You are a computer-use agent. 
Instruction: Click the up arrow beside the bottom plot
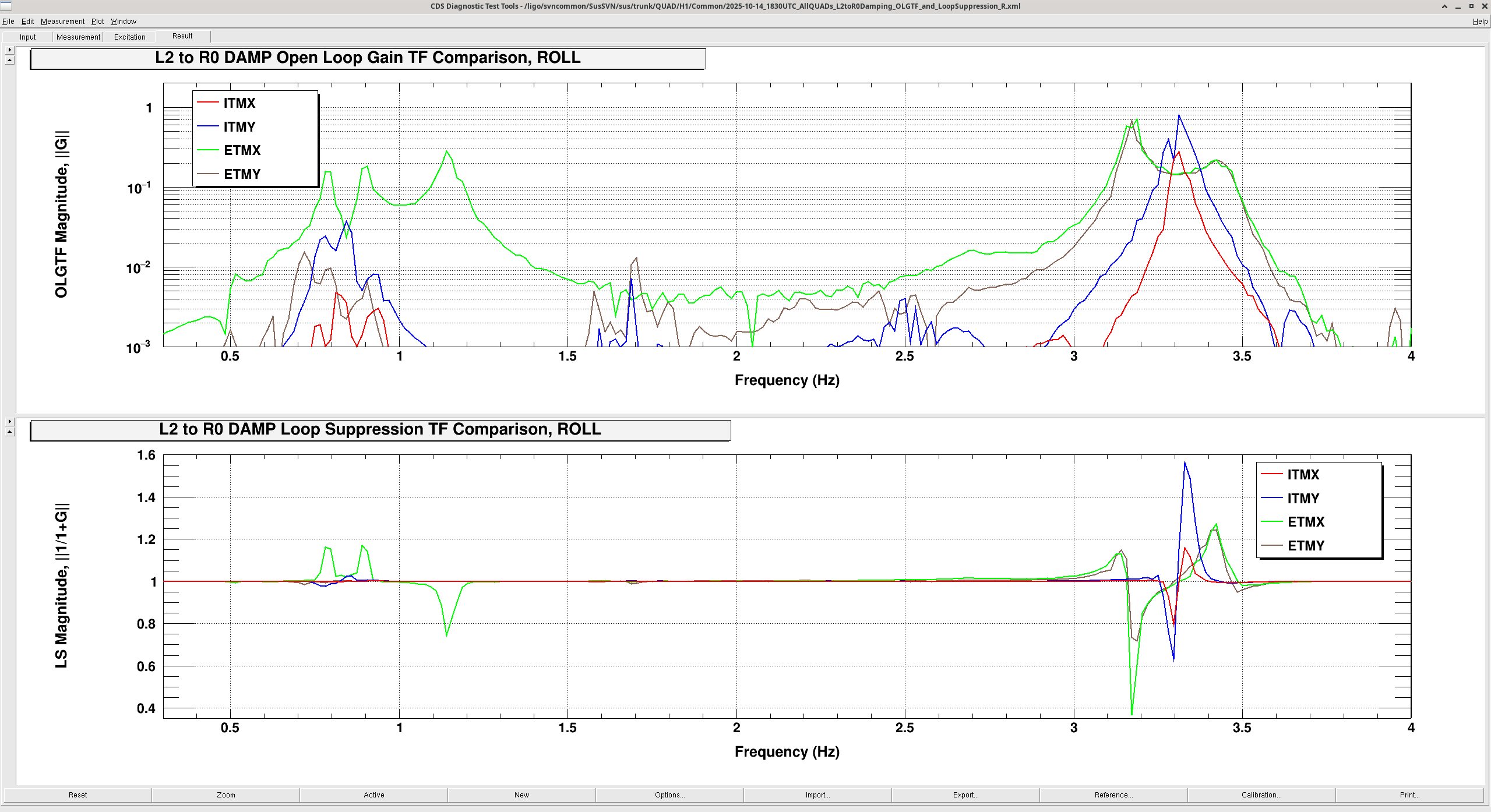9,432
